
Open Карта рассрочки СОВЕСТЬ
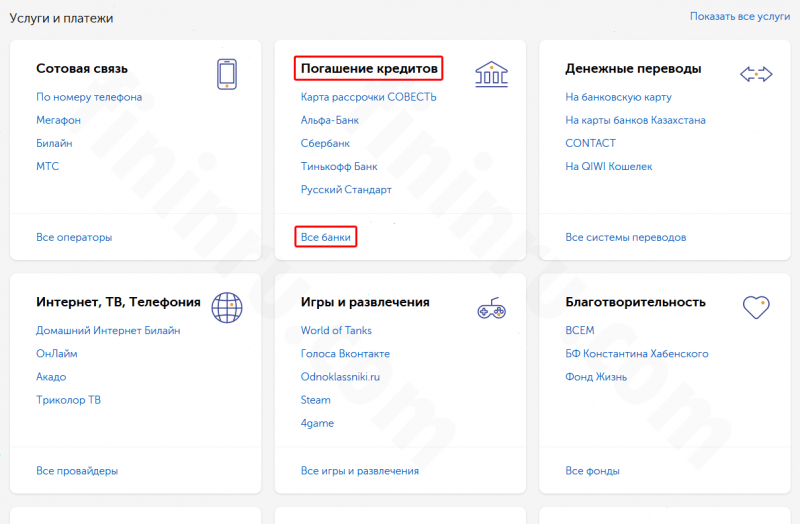click(368, 97)
